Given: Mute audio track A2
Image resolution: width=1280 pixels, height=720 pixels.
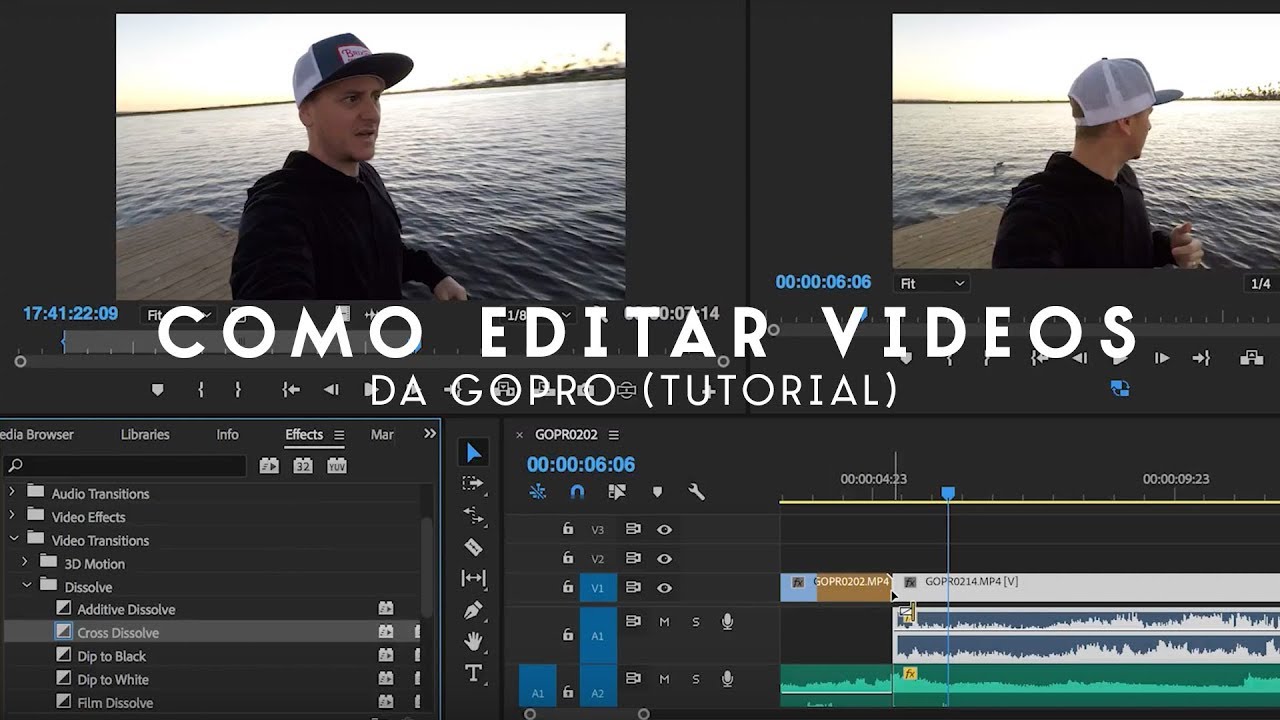Looking at the screenshot, I should click(664, 679).
